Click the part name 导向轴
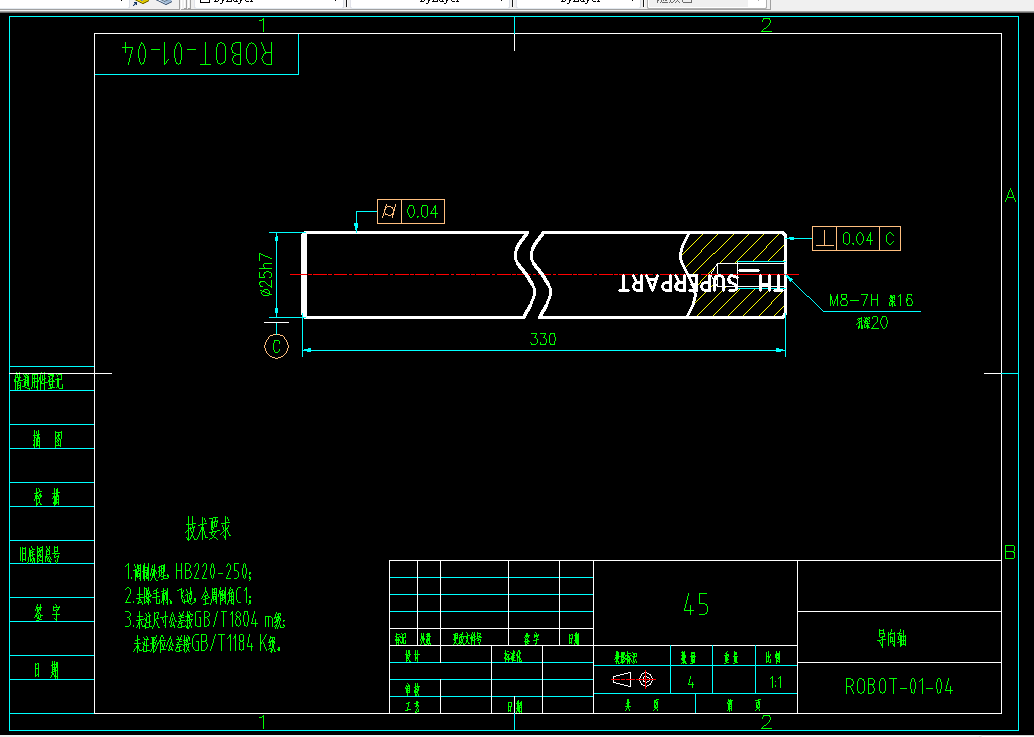The image size is (1034, 737). [892, 638]
